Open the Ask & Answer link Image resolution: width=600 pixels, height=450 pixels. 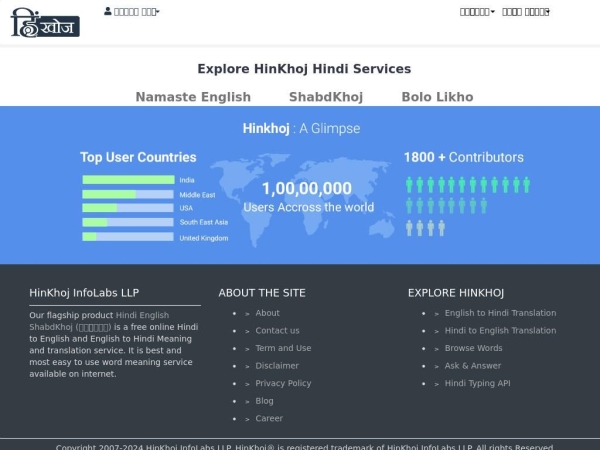click(x=473, y=366)
